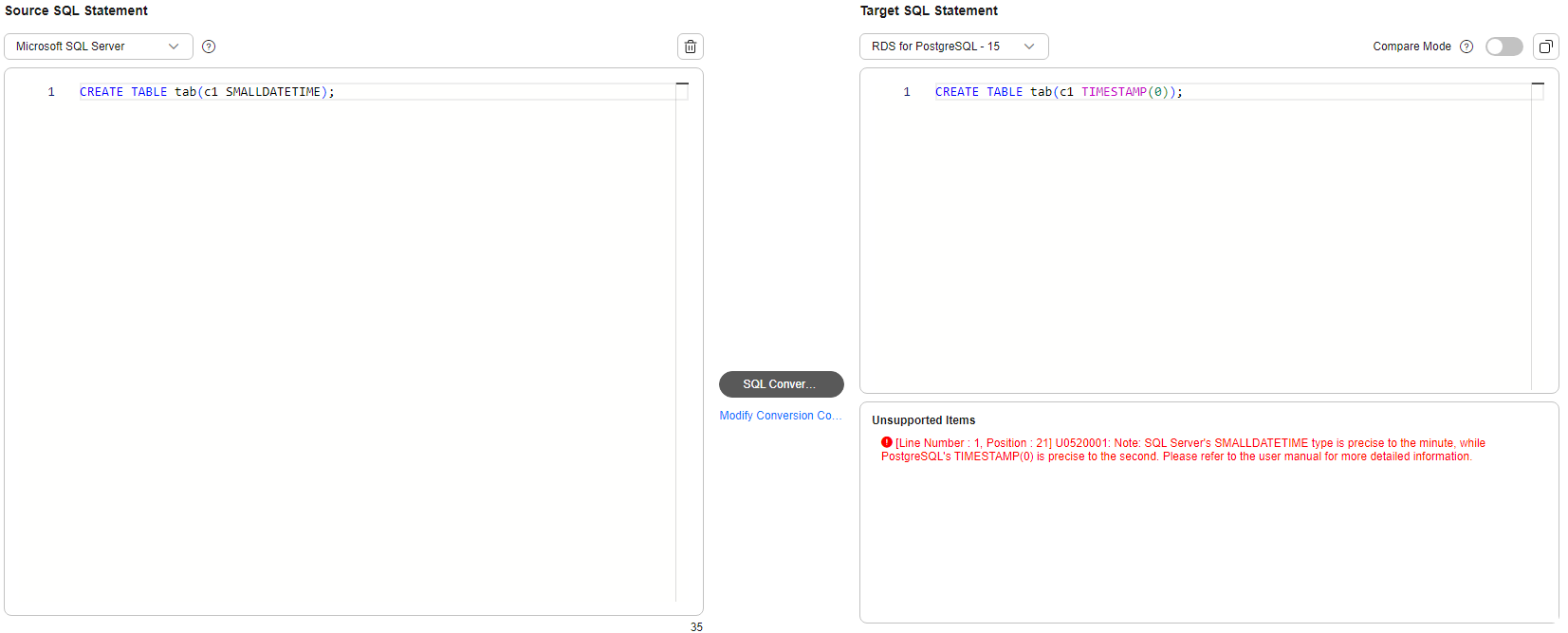Click TIMESTAMP(0) in the target statement
The width and height of the screenshot is (1568, 633).
(1125, 92)
